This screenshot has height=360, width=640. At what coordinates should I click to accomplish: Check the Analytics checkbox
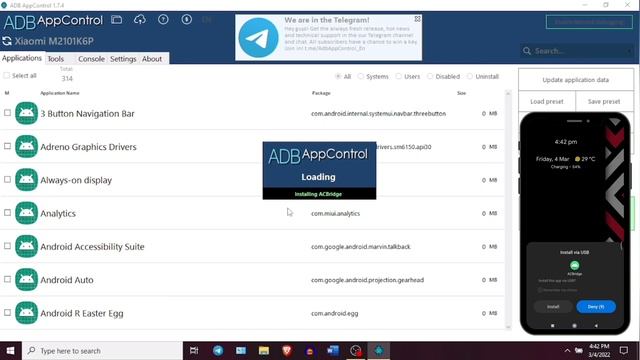click(7, 212)
